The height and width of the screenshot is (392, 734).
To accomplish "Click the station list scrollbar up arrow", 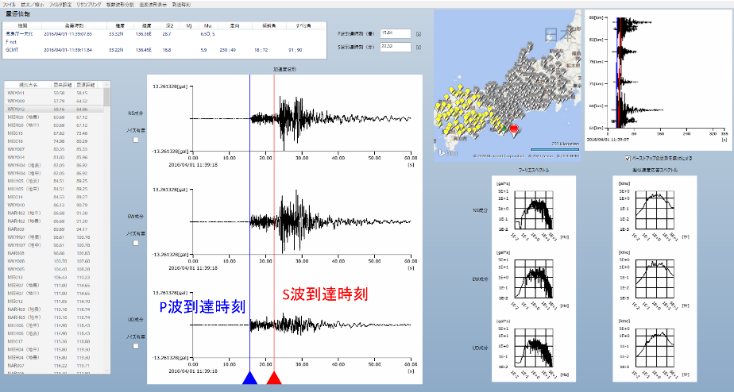I will point(107,85).
